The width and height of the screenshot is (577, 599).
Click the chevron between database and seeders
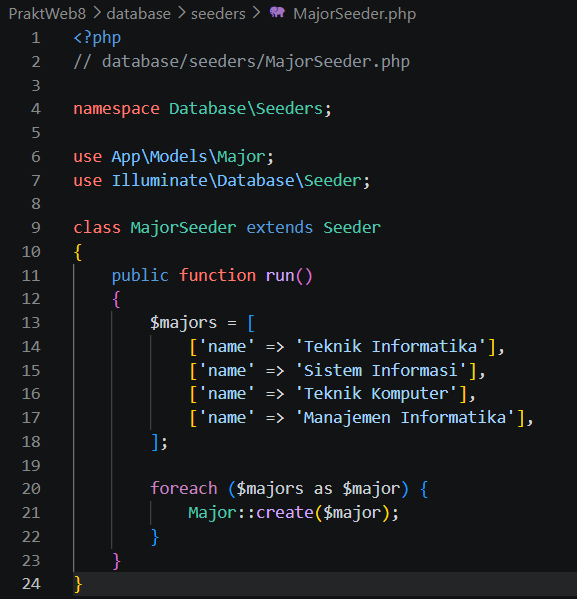pos(181,13)
